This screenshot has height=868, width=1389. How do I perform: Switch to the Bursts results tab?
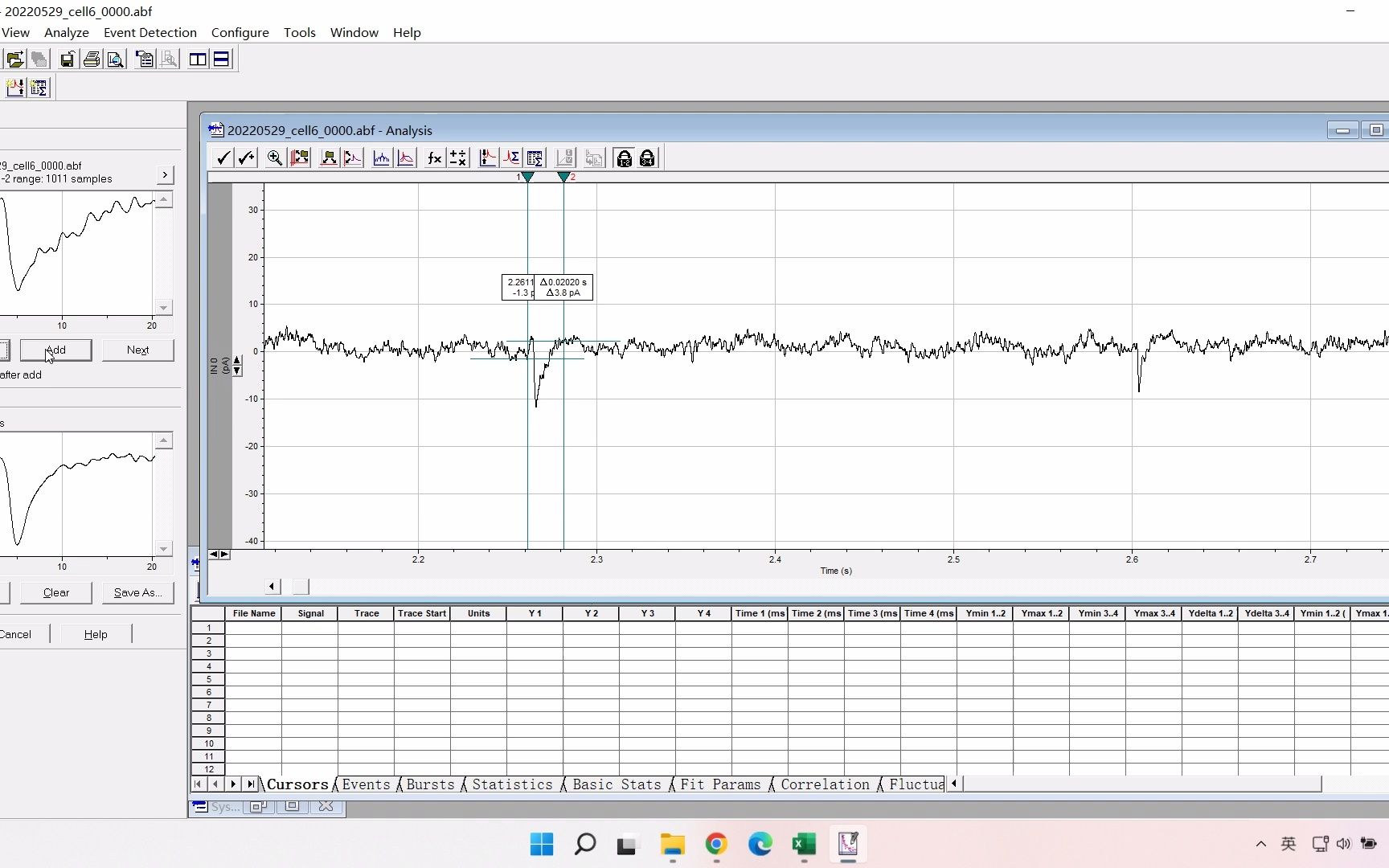tap(430, 784)
